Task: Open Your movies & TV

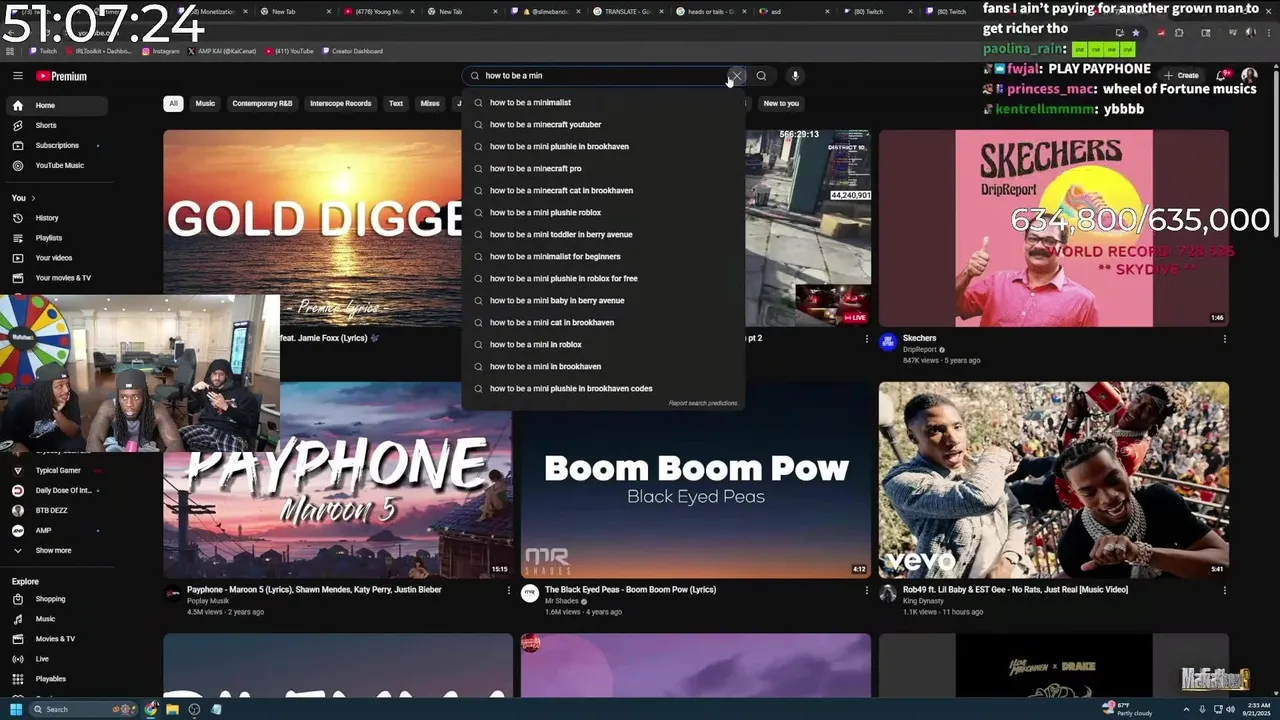Action: [x=56, y=278]
